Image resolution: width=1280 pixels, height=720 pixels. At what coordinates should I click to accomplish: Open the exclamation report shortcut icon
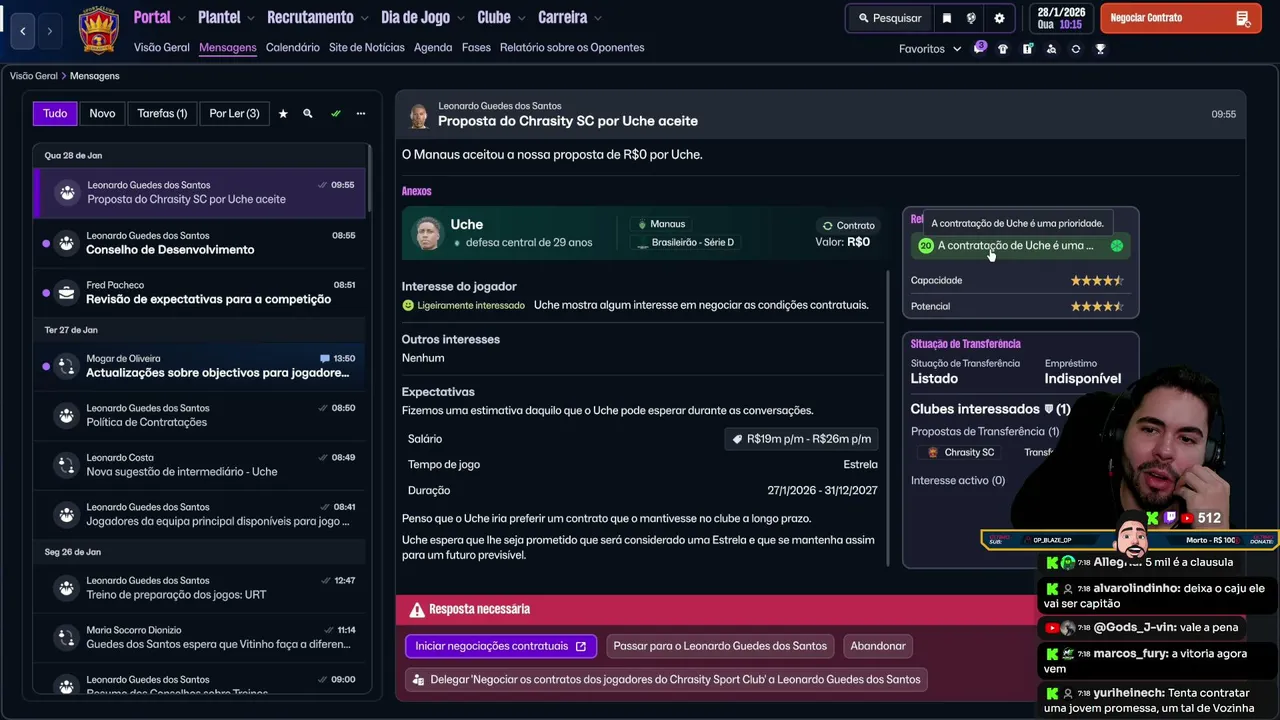click(x=1027, y=49)
